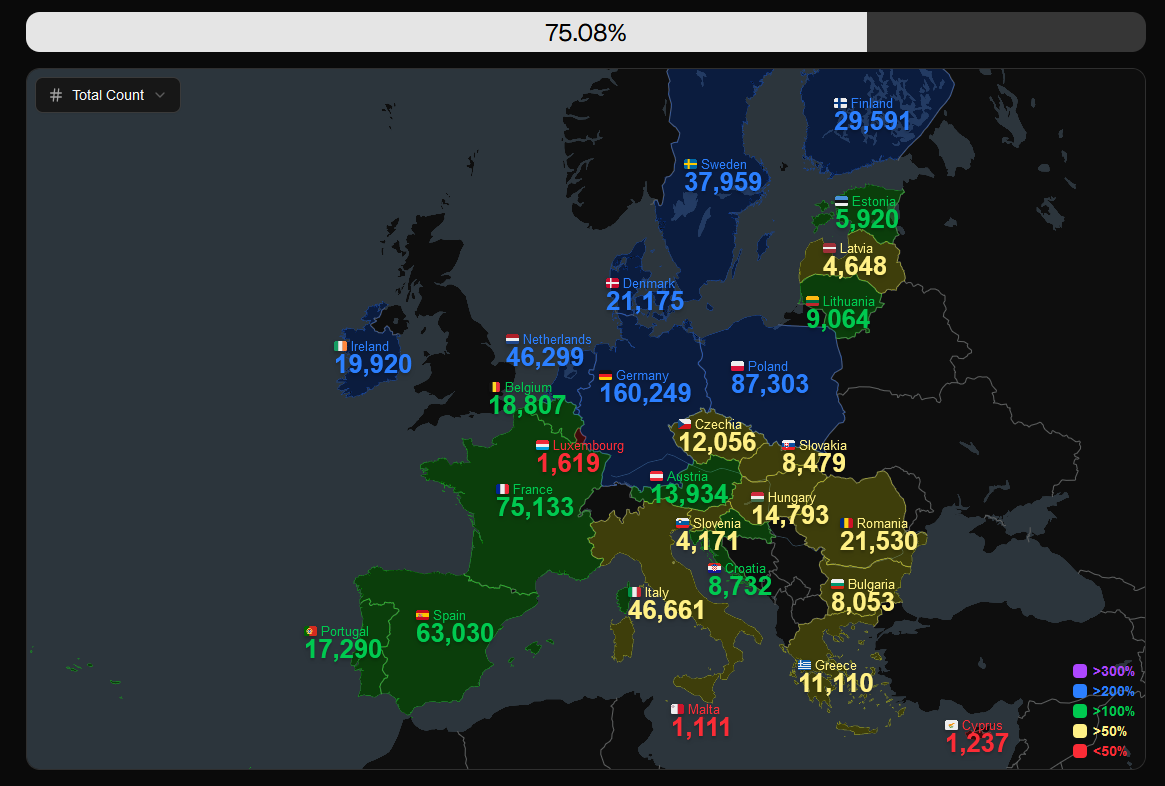Click the Portugal flag icon

311,631
